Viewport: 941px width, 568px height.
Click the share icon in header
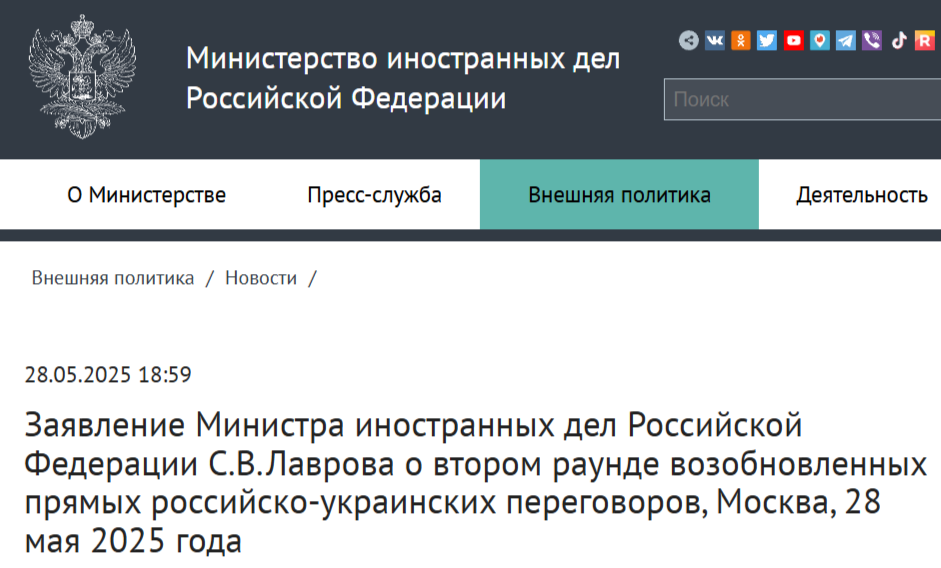coord(689,41)
